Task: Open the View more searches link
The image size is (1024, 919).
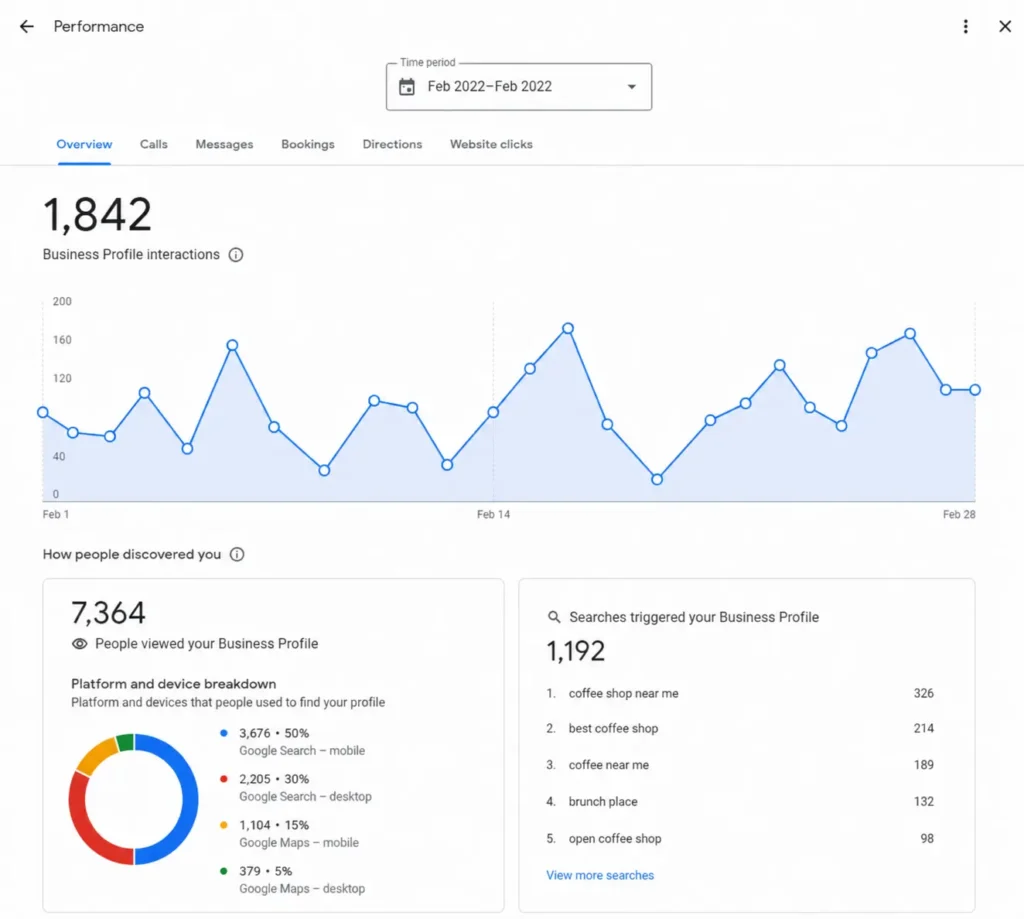Action: [x=600, y=875]
